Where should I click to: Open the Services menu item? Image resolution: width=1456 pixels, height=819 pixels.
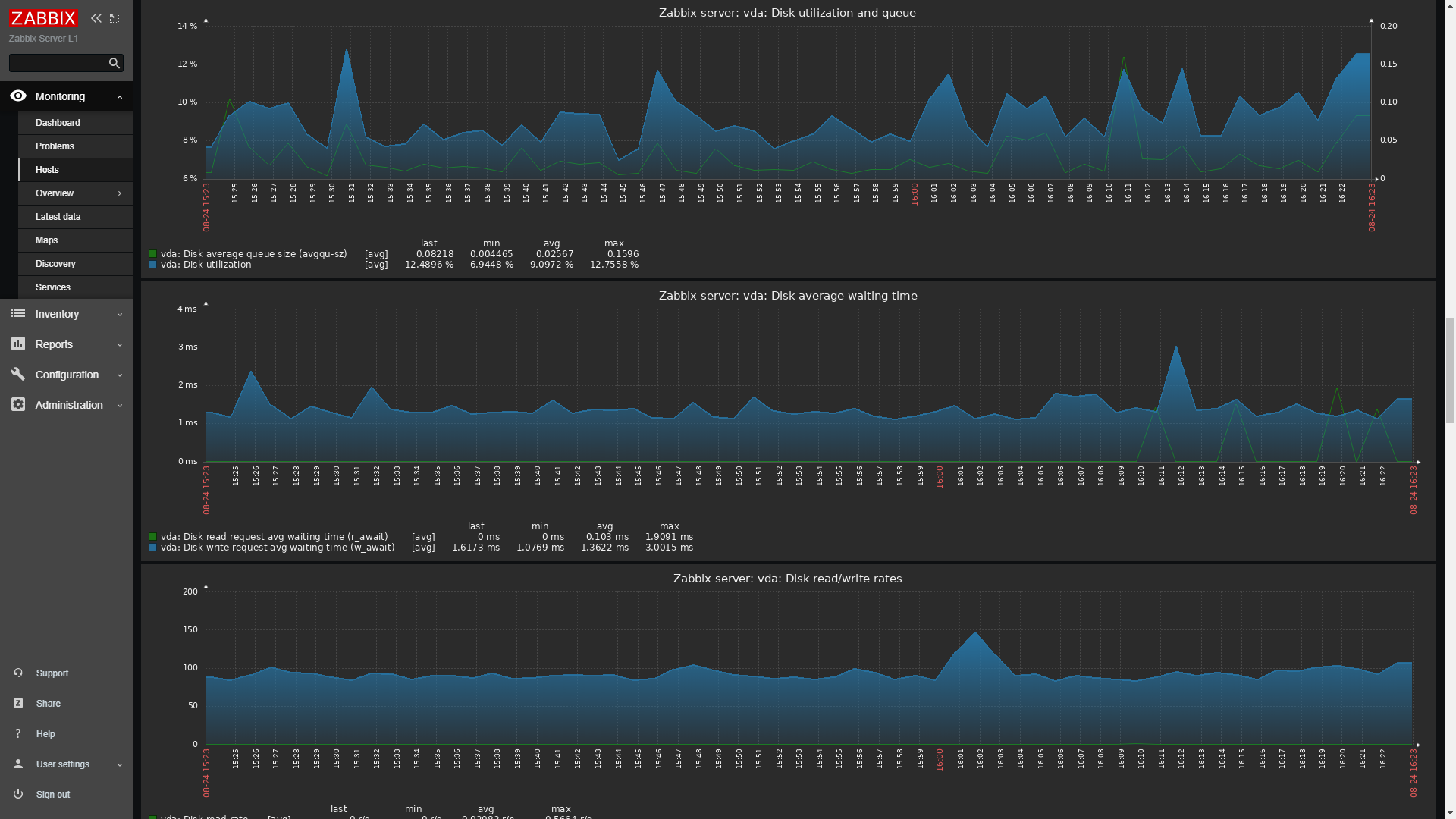pyautogui.click(x=75, y=287)
